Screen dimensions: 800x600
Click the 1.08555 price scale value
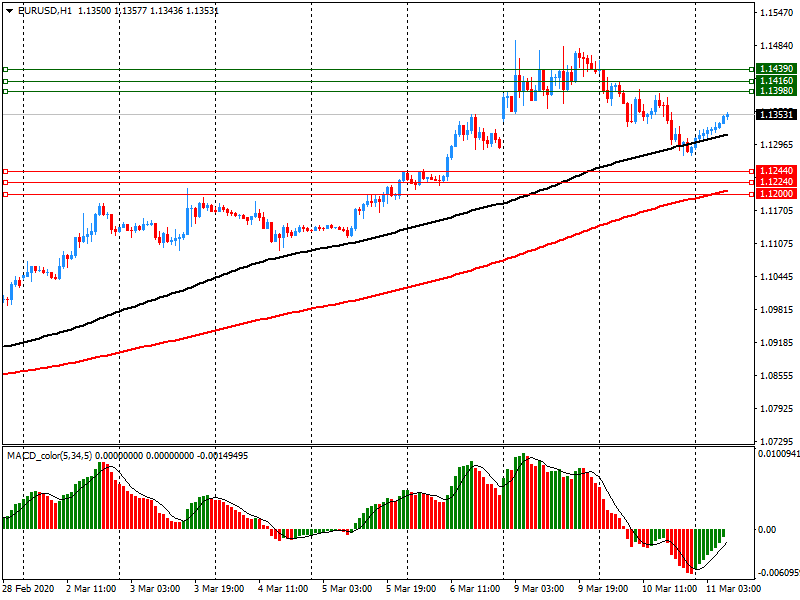(x=777, y=376)
